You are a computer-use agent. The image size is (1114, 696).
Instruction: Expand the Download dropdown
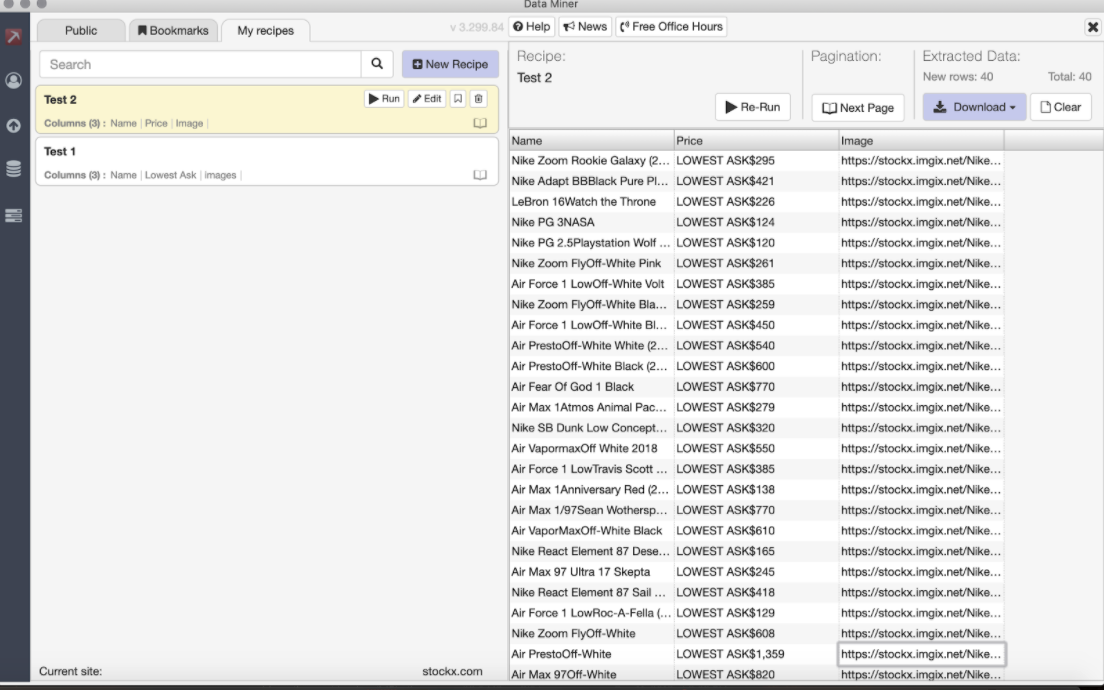(x=973, y=107)
